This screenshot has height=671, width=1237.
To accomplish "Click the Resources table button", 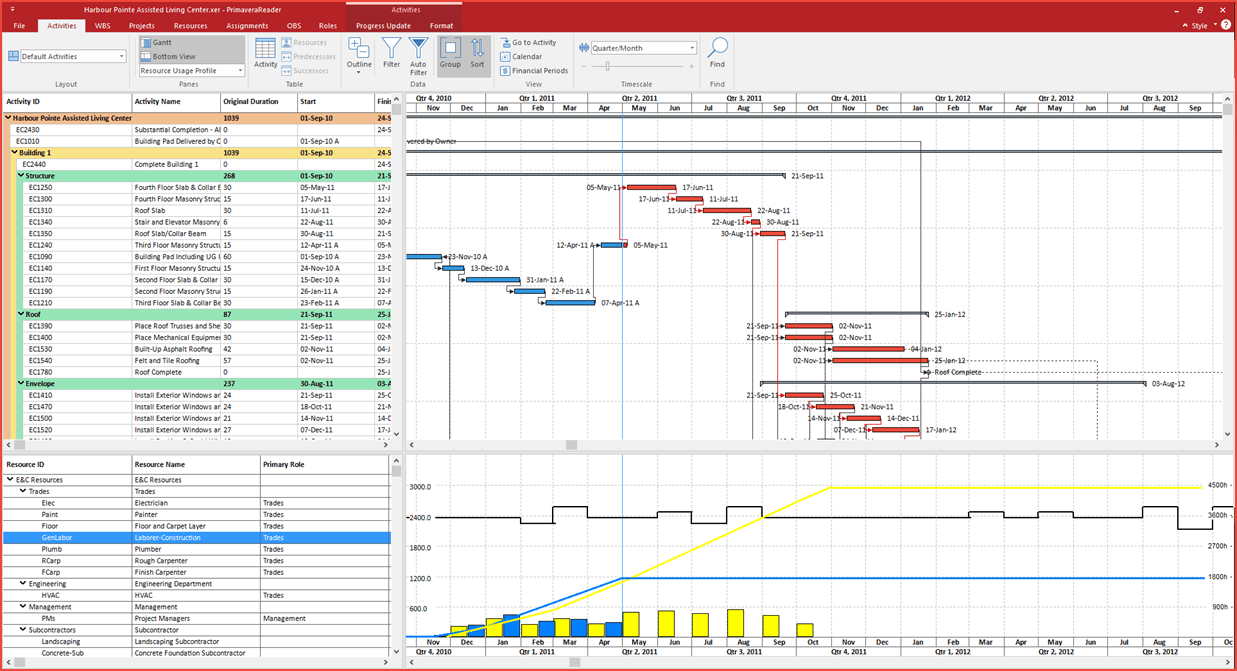I will pyautogui.click(x=304, y=43).
